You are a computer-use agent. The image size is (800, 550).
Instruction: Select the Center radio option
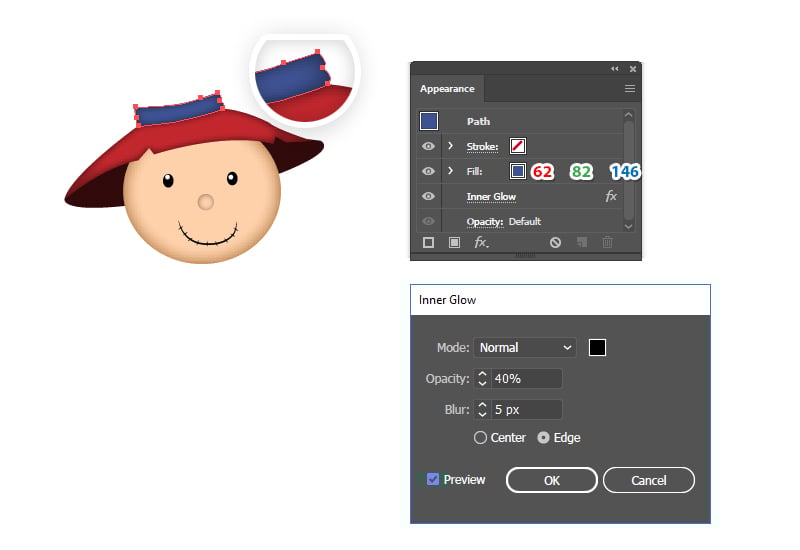[480, 438]
